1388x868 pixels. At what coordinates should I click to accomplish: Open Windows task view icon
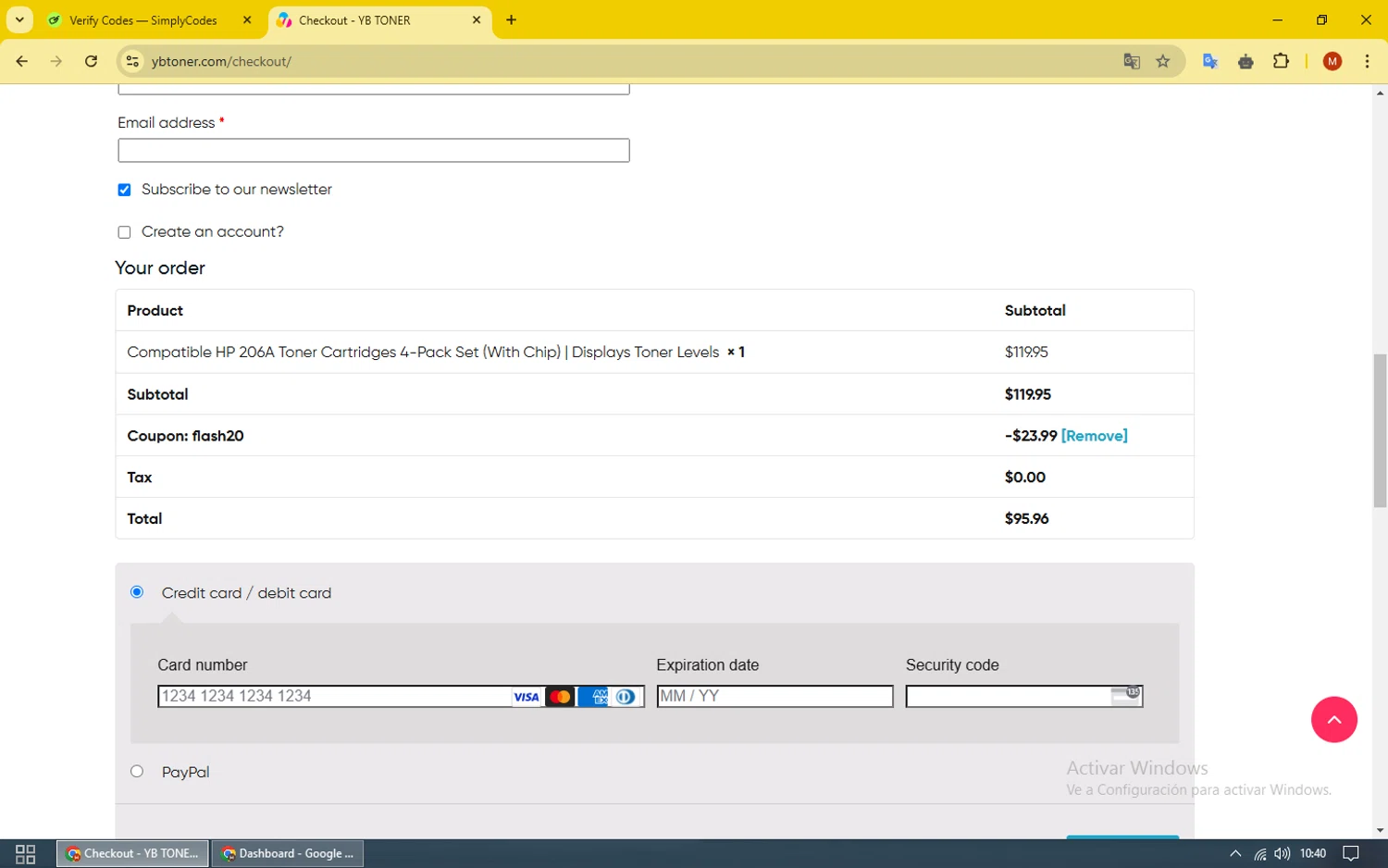point(26,853)
